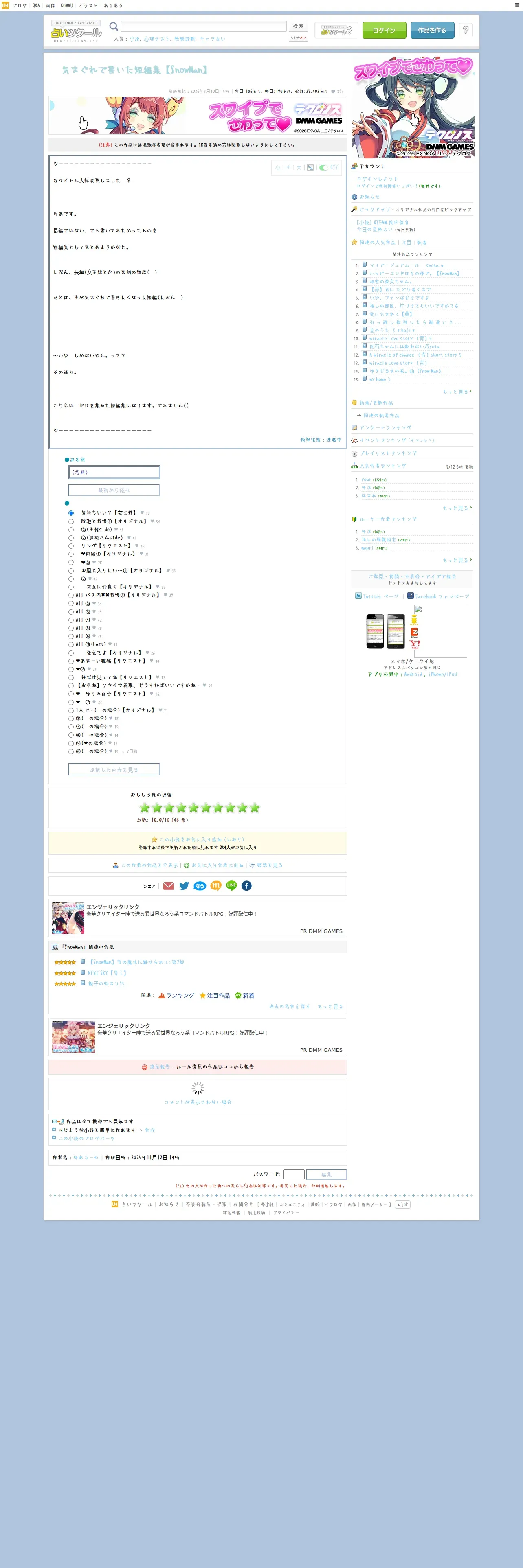
Task: Toggle the CSS switch in the text toolbar
Action: (x=324, y=167)
